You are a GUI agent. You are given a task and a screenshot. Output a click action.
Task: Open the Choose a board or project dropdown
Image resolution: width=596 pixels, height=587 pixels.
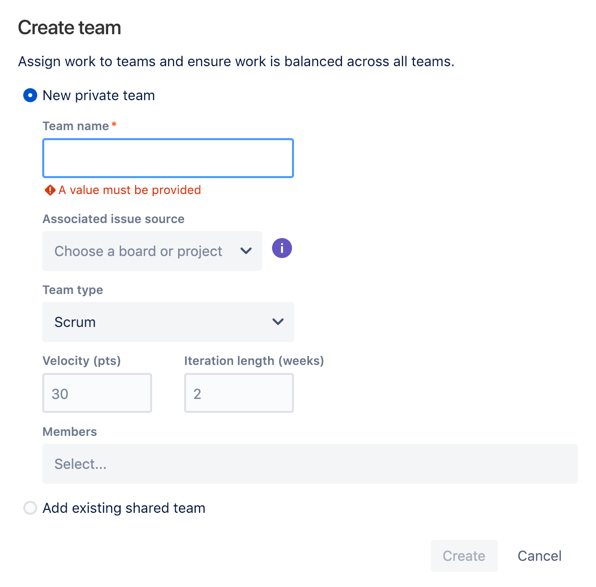152,251
